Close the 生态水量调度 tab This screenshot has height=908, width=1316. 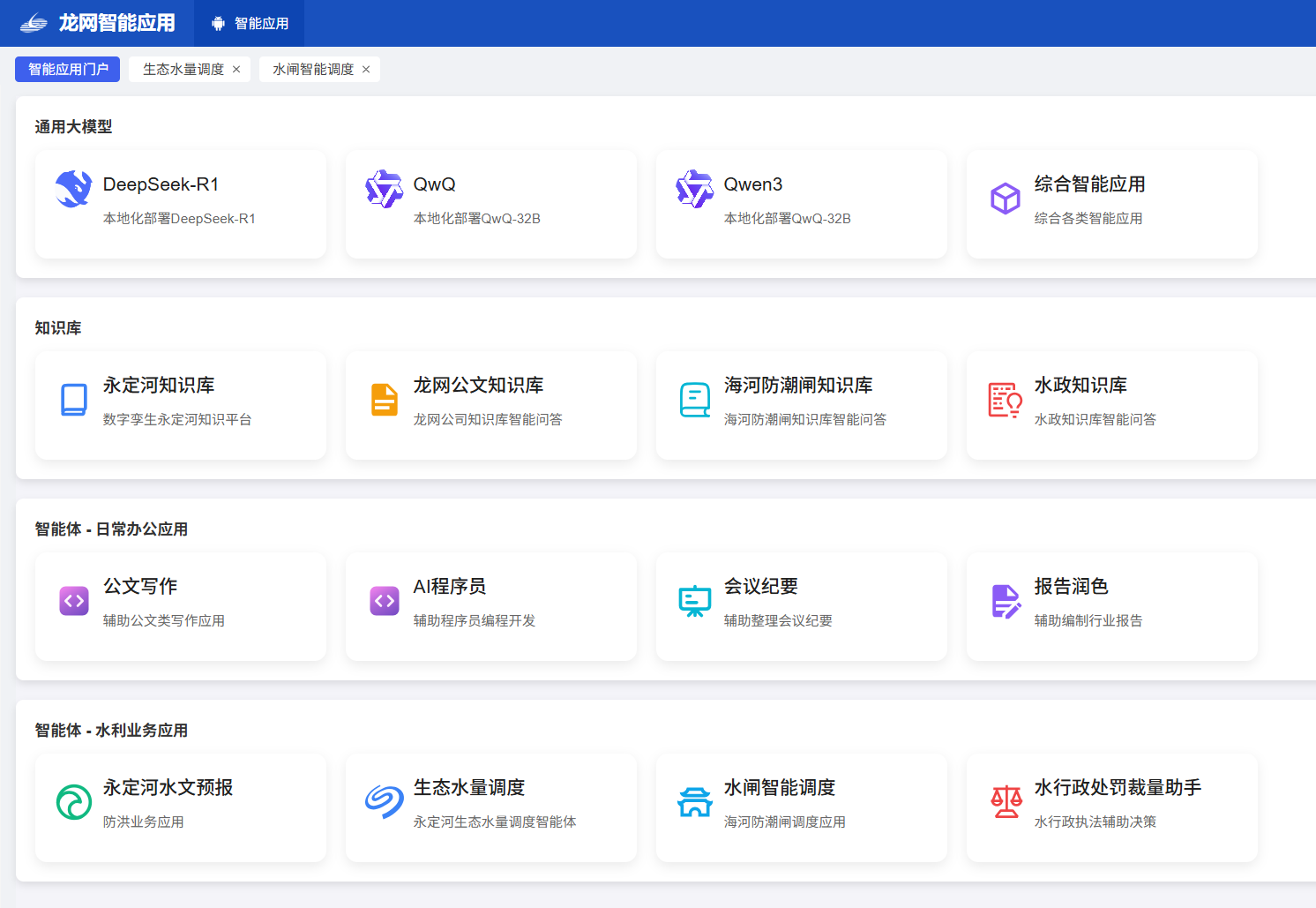pos(236,70)
